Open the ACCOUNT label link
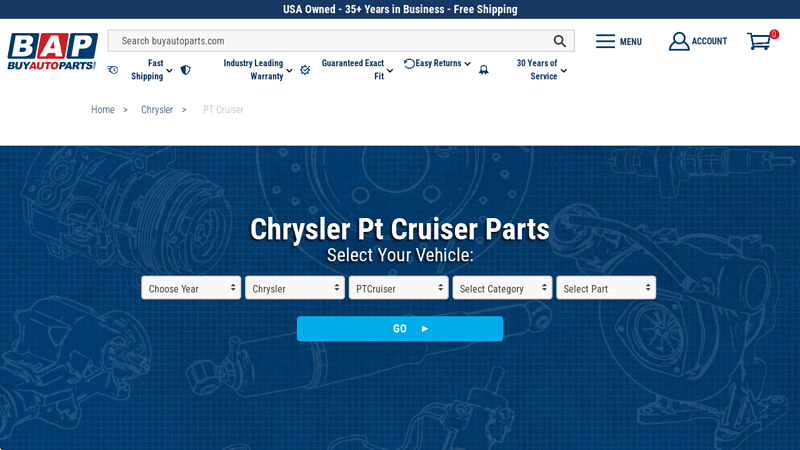800x450 pixels. pos(709,41)
